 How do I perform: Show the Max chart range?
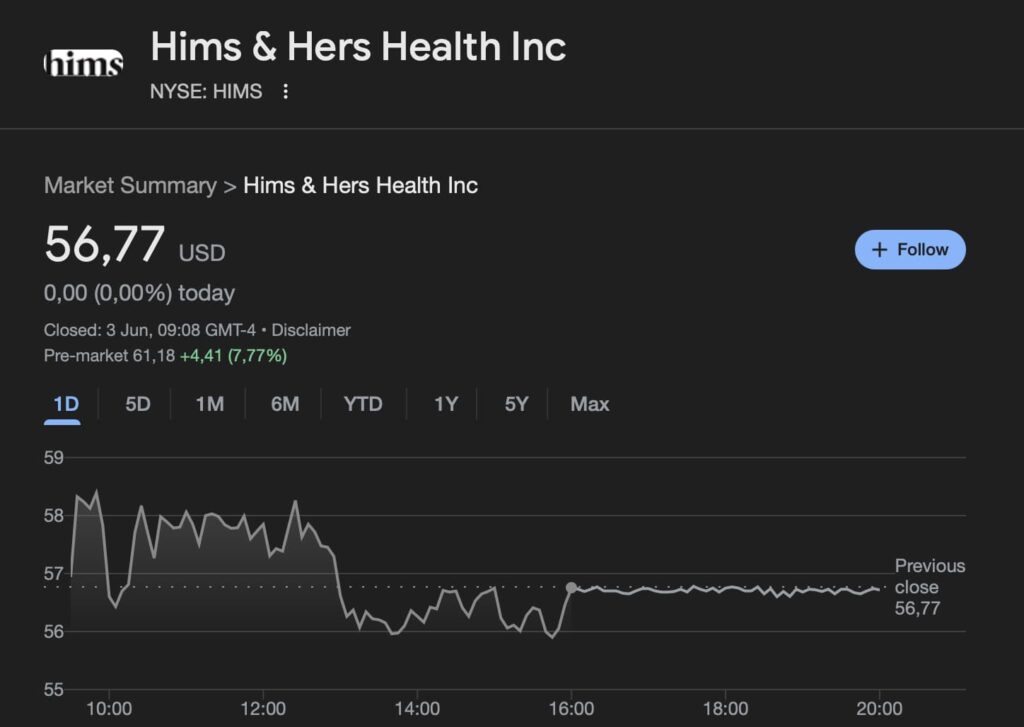pos(590,404)
